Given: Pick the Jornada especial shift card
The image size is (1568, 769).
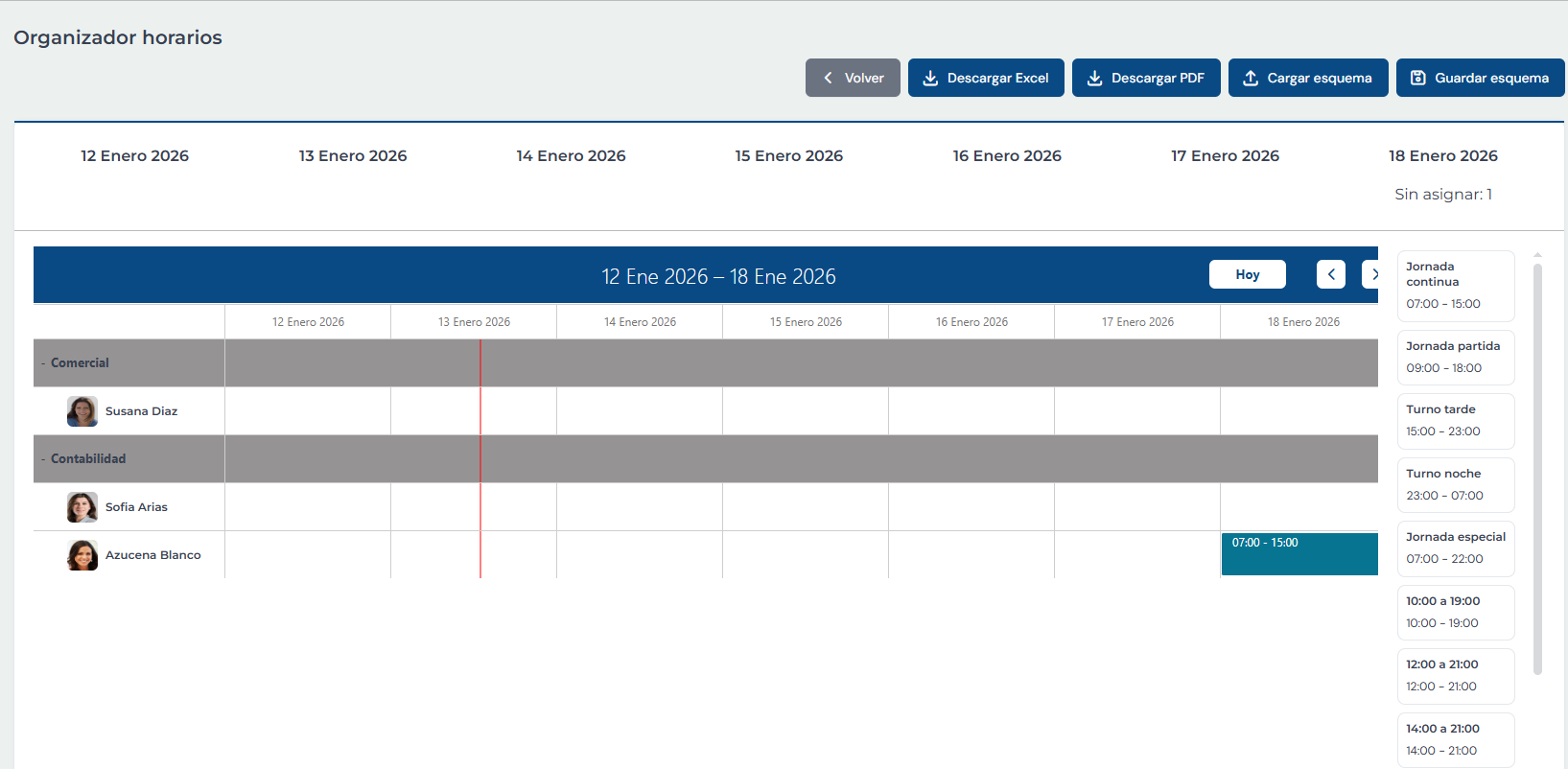Looking at the screenshot, I should click(x=1455, y=548).
